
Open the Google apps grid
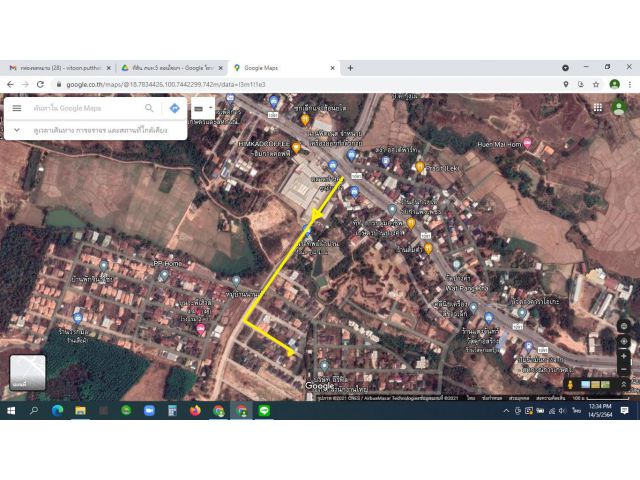598,108
